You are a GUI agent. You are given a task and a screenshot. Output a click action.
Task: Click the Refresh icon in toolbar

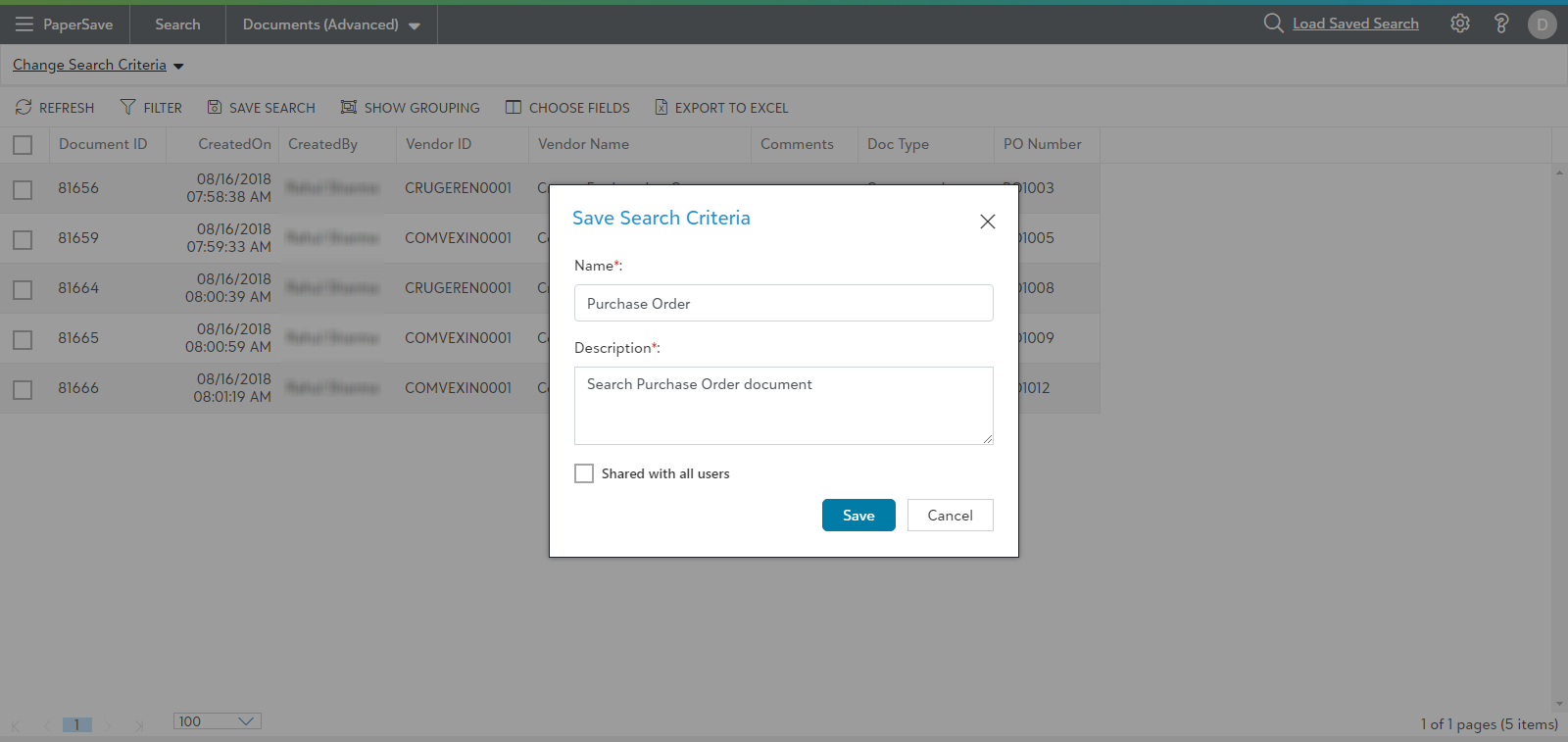pyautogui.click(x=24, y=107)
